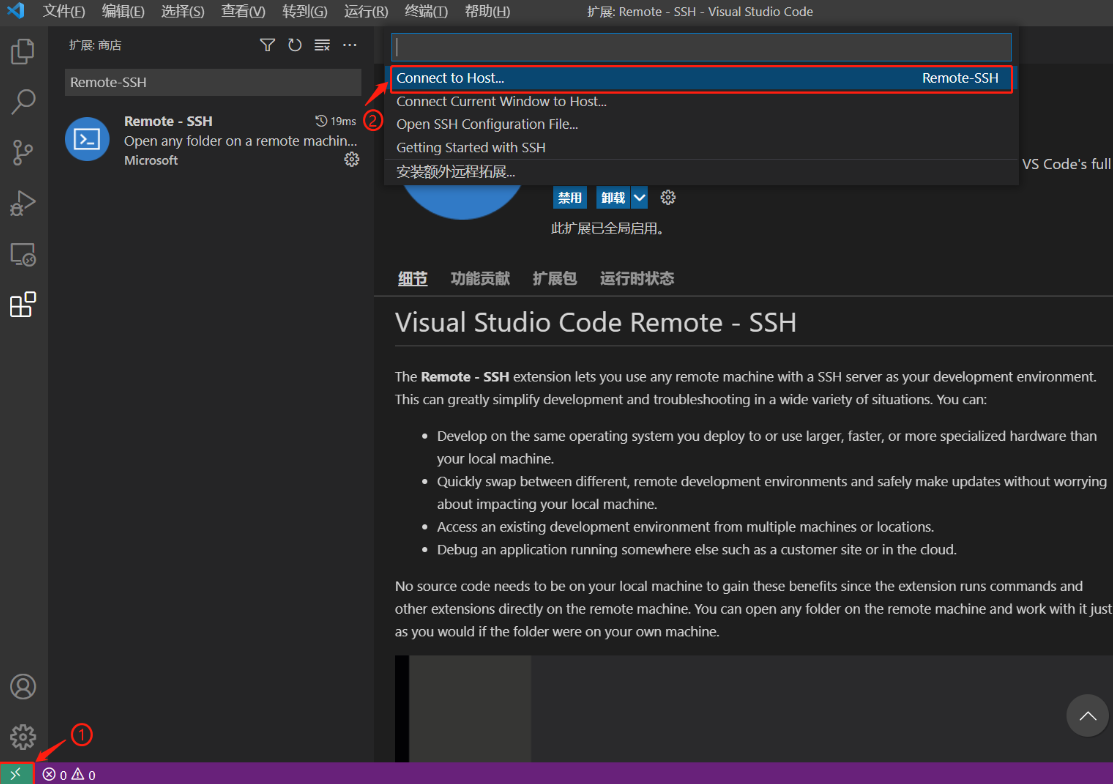Open the Manage gear in activity bar
The image size is (1113, 784).
click(23, 736)
